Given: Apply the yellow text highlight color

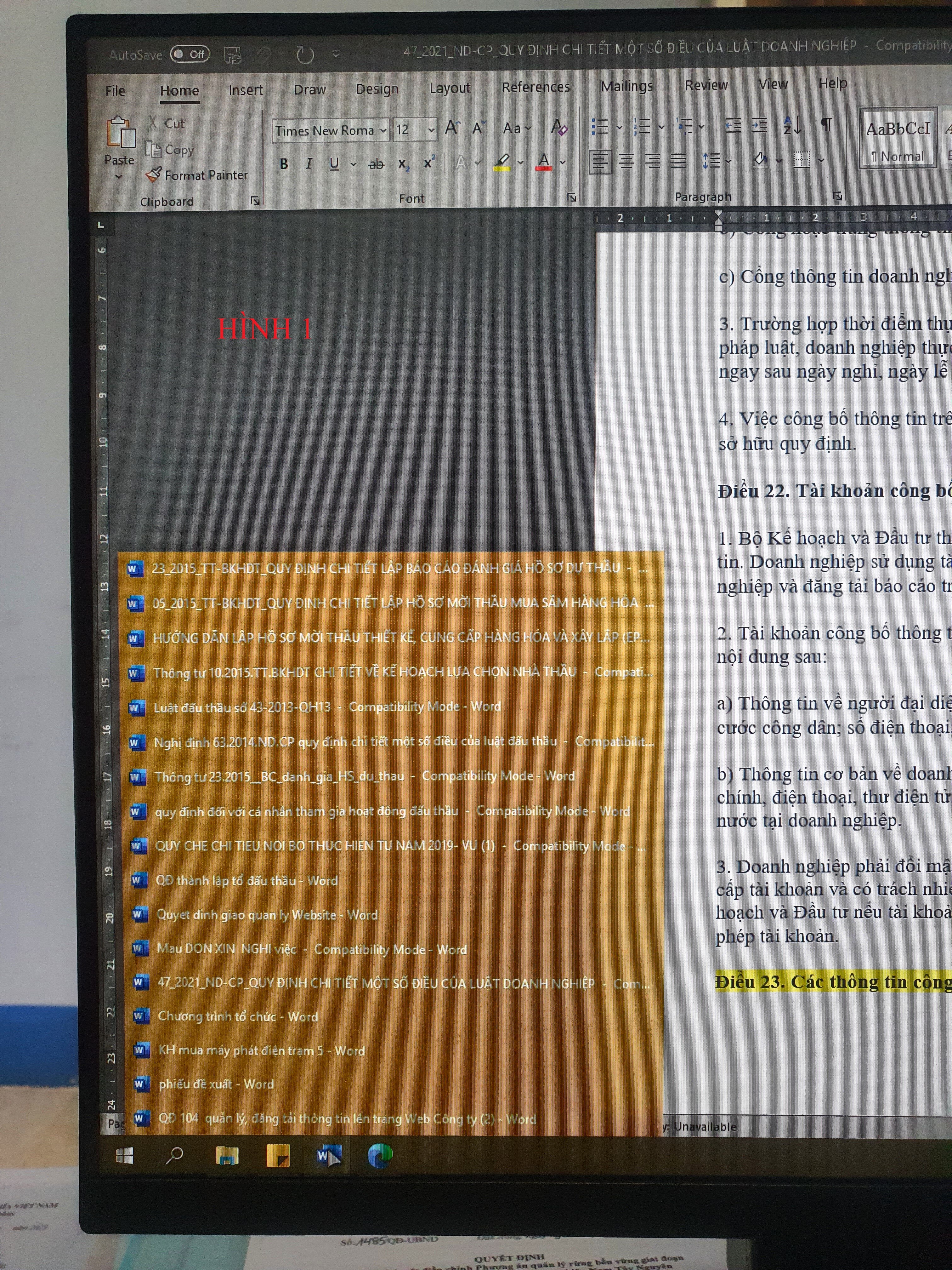Looking at the screenshot, I should click(x=502, y=163).
